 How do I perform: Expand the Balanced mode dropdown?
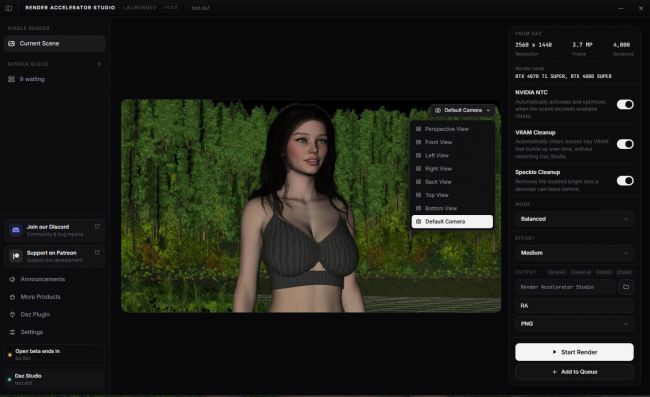574,219
